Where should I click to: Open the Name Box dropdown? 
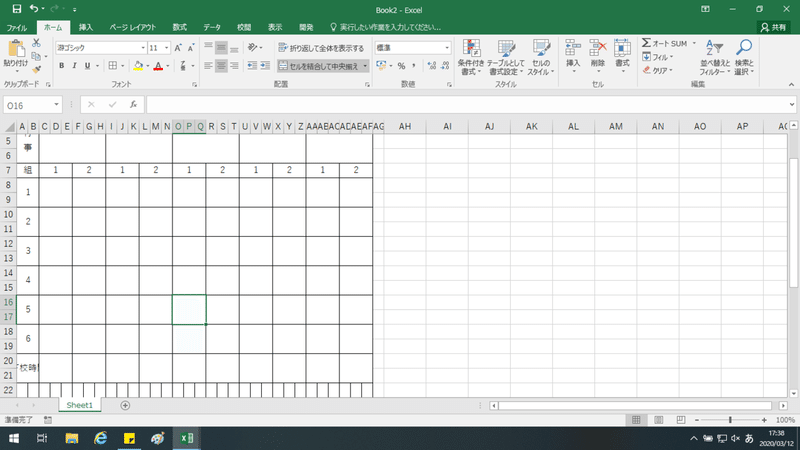[56, 105]
